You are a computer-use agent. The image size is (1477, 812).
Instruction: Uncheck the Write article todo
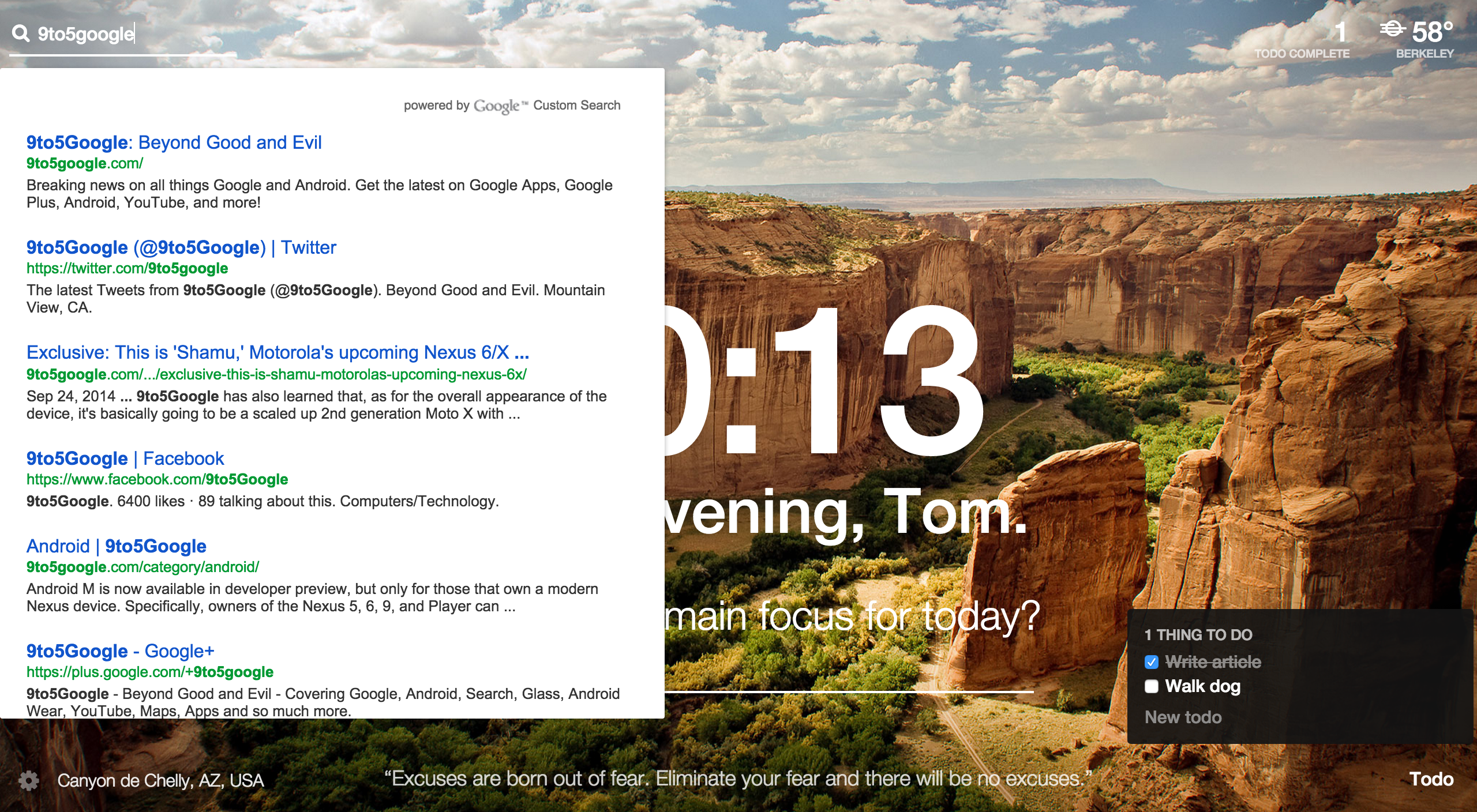click(1152, 661)
